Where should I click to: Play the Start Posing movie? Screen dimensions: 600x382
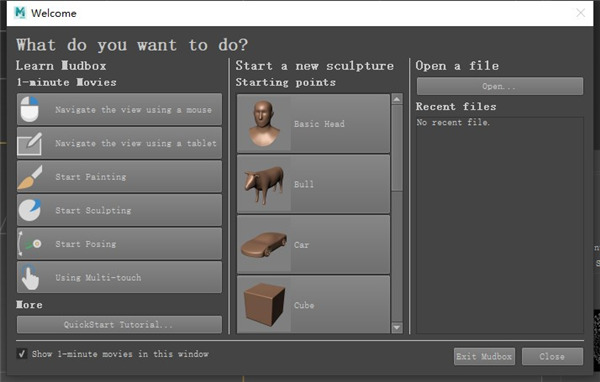pos(119,244)
